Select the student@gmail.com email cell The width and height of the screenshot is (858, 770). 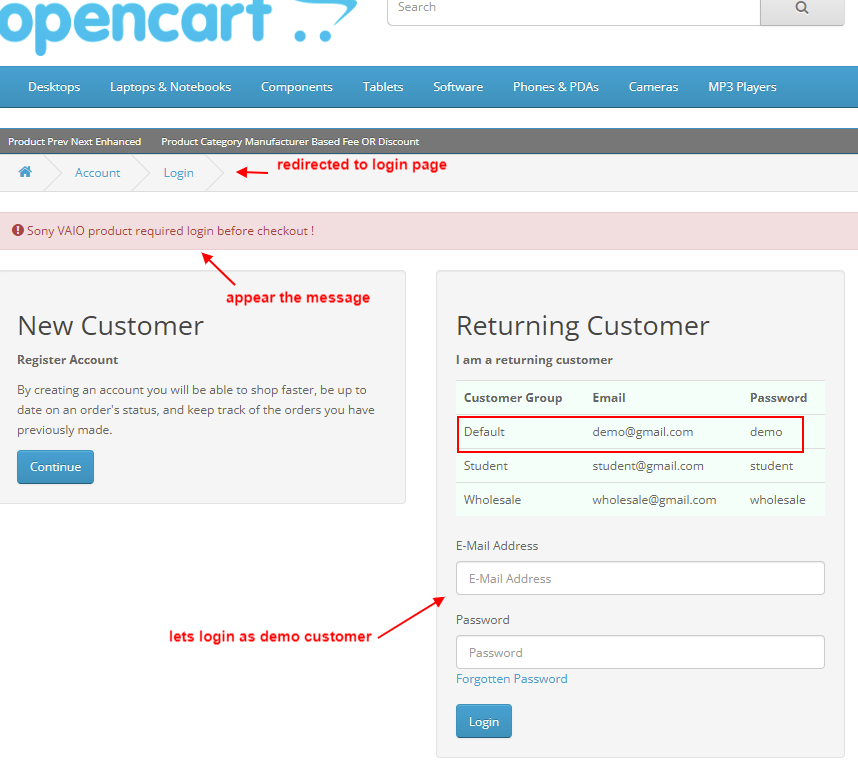[x=648, y=466]
